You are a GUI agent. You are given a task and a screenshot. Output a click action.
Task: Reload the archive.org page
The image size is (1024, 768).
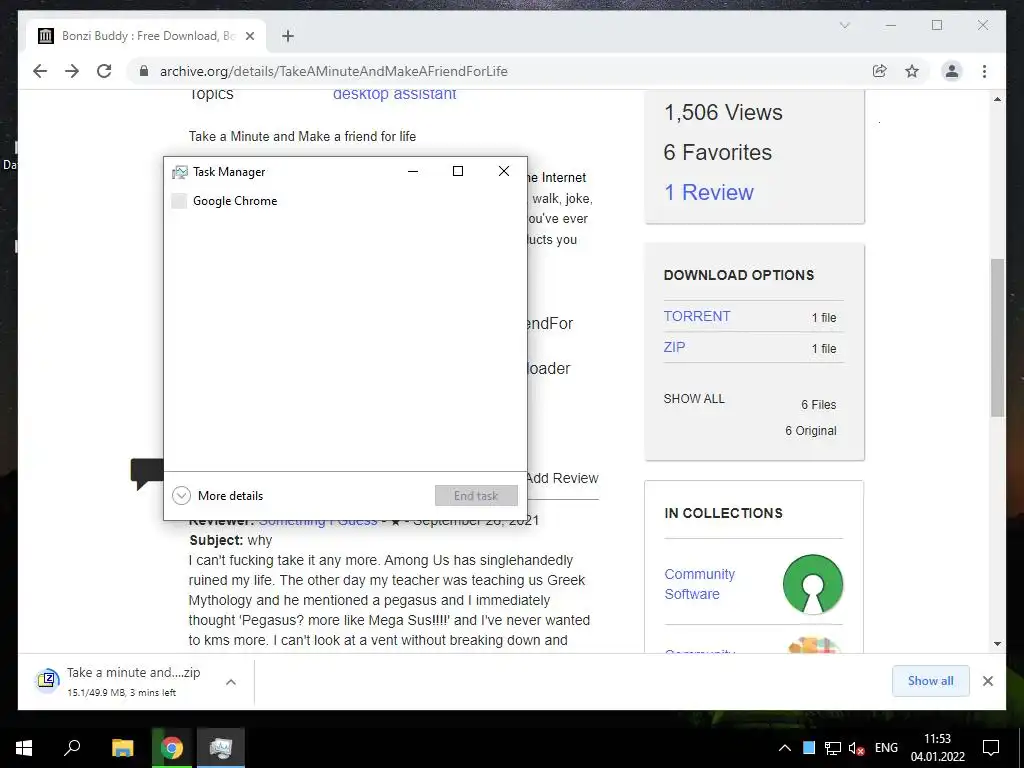tap(104, 71)
